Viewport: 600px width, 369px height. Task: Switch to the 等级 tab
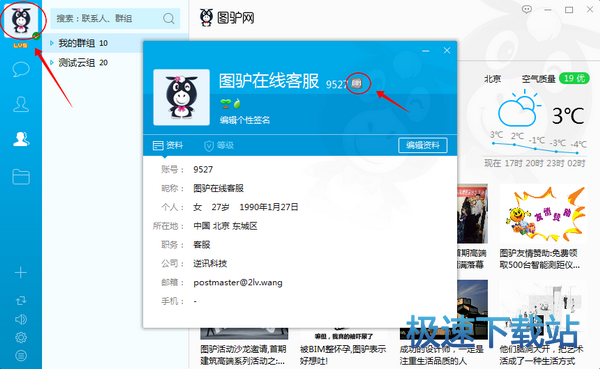[219, 145]
